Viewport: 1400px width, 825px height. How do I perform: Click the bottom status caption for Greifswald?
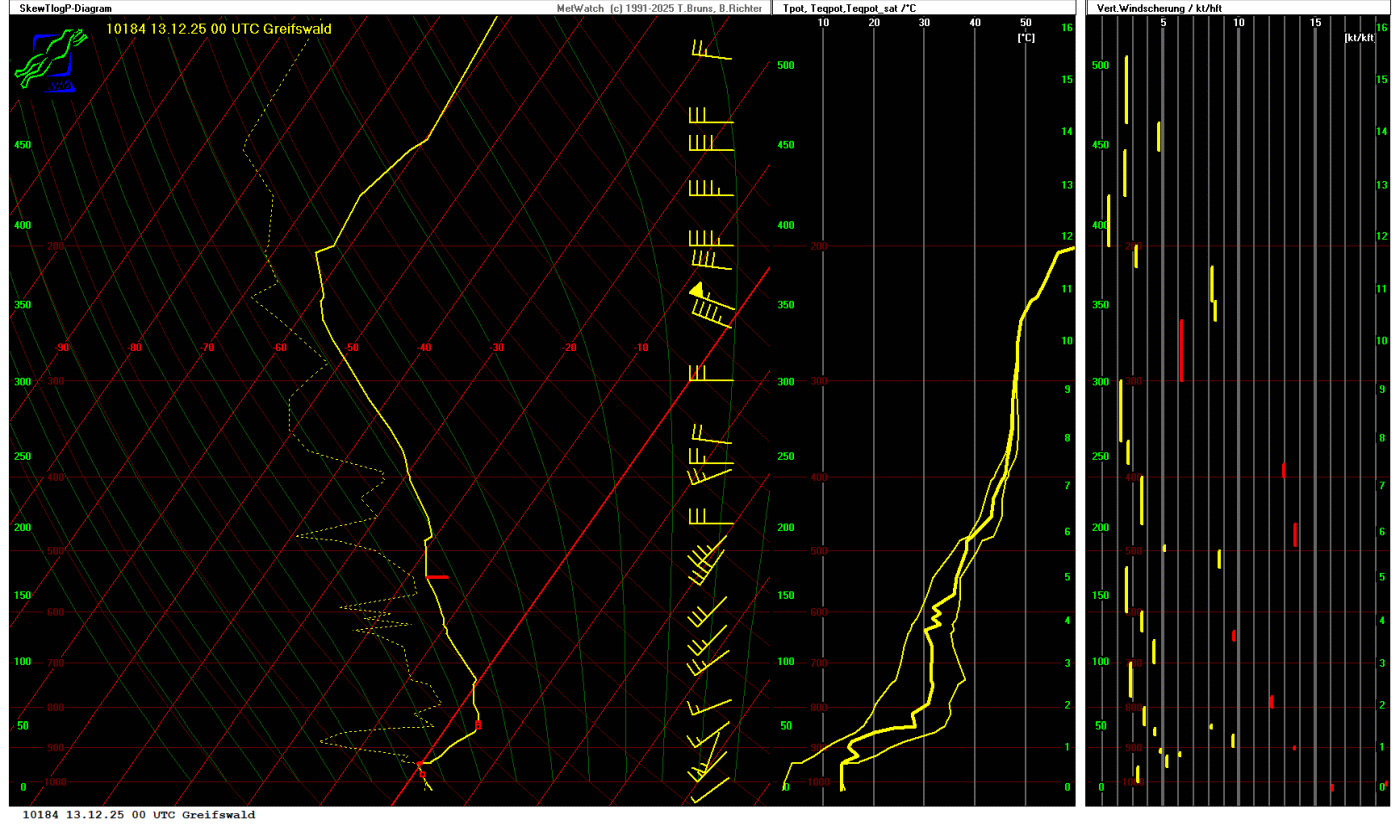click(138, 815)
